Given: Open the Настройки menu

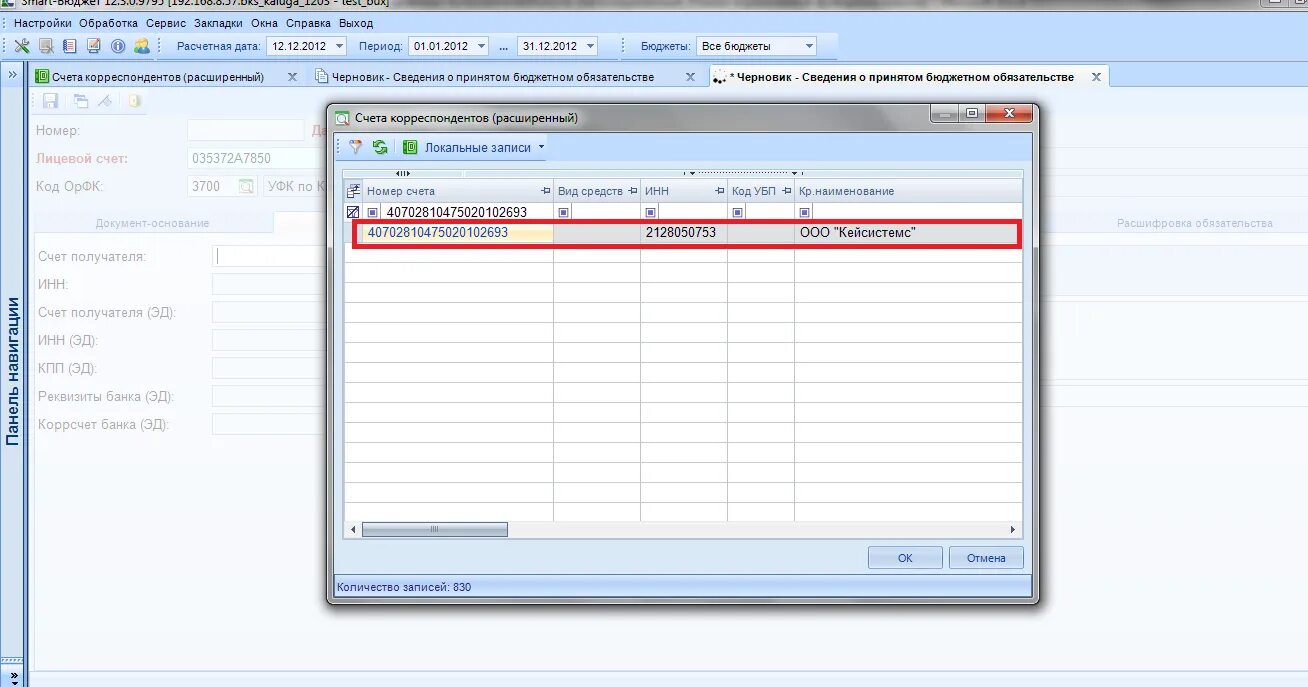Looking at the screenshot, I should (x=43, y=23).
